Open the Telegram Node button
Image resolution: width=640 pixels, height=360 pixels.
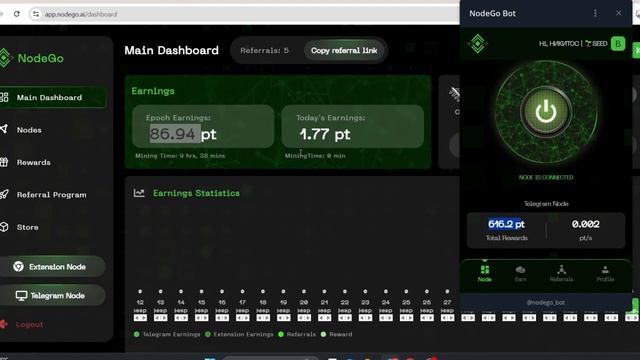(x=53, y=295)
